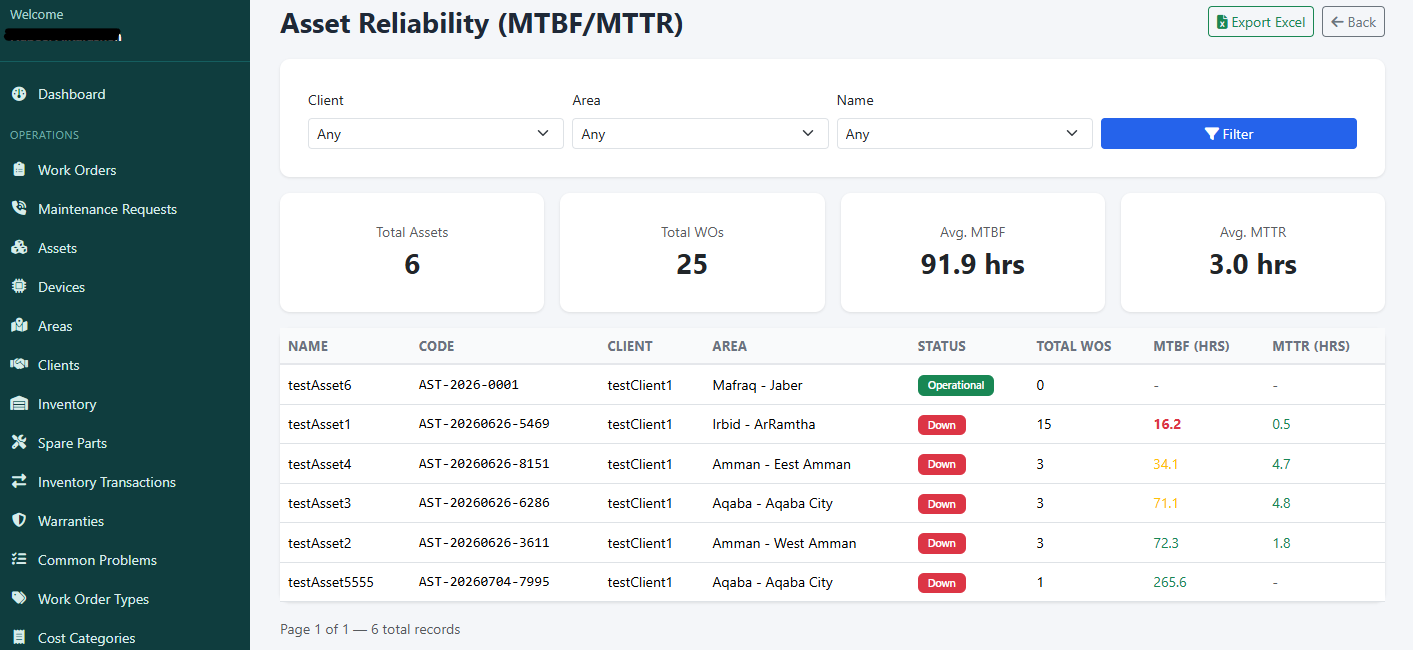Select the testAsset3 name cell

(320, 503)
